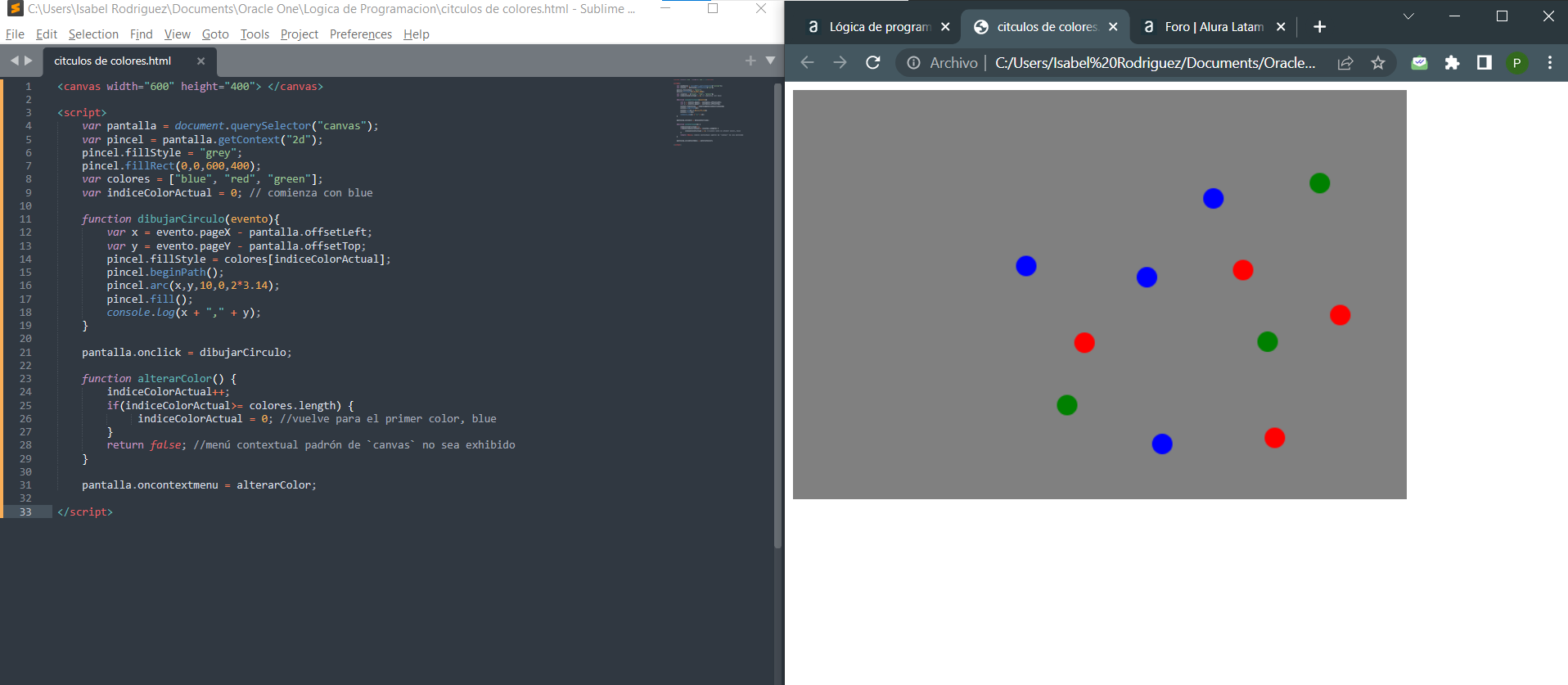Click the green circle at canvas top right
Image resolution: width=1568 pixels, height=685 pixels.
point(1319,183)
